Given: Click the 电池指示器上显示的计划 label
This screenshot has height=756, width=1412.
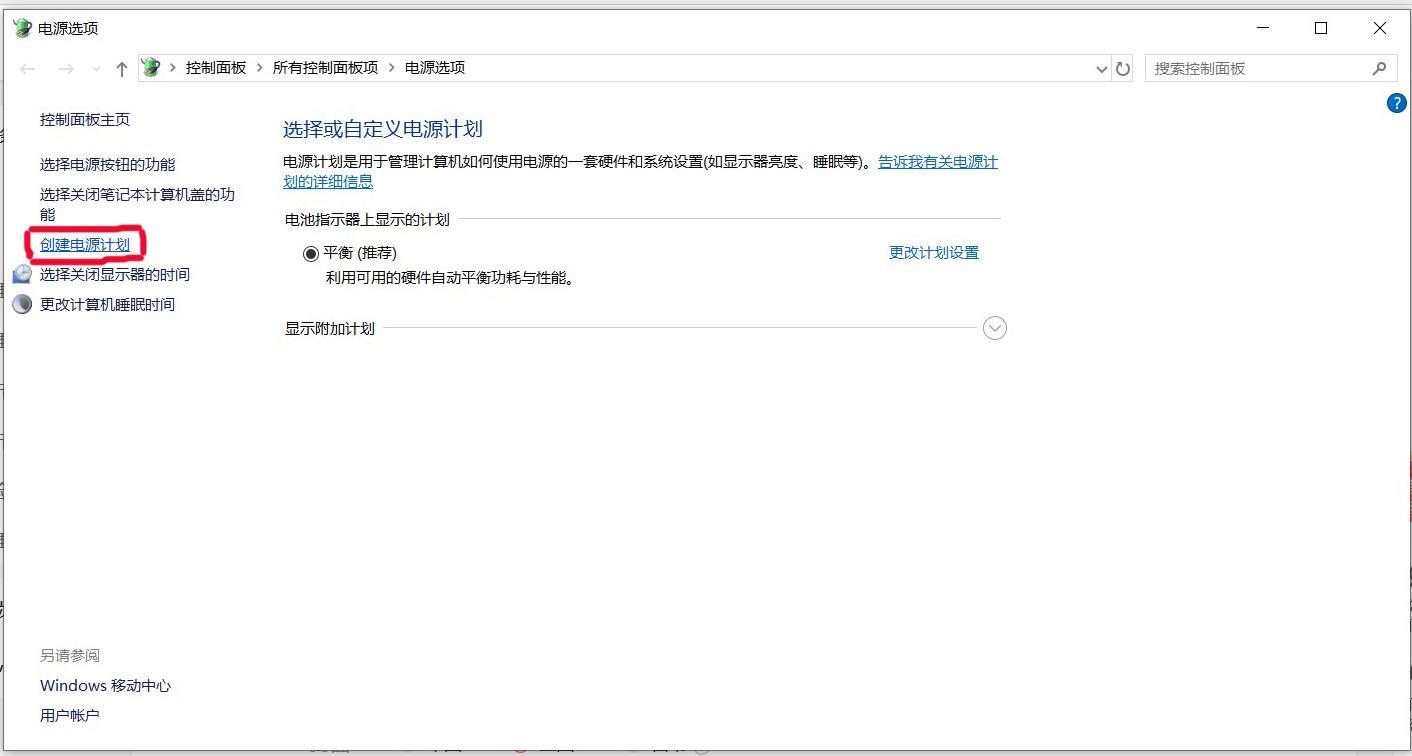Looking at the screenshot, I should (367, 219).
